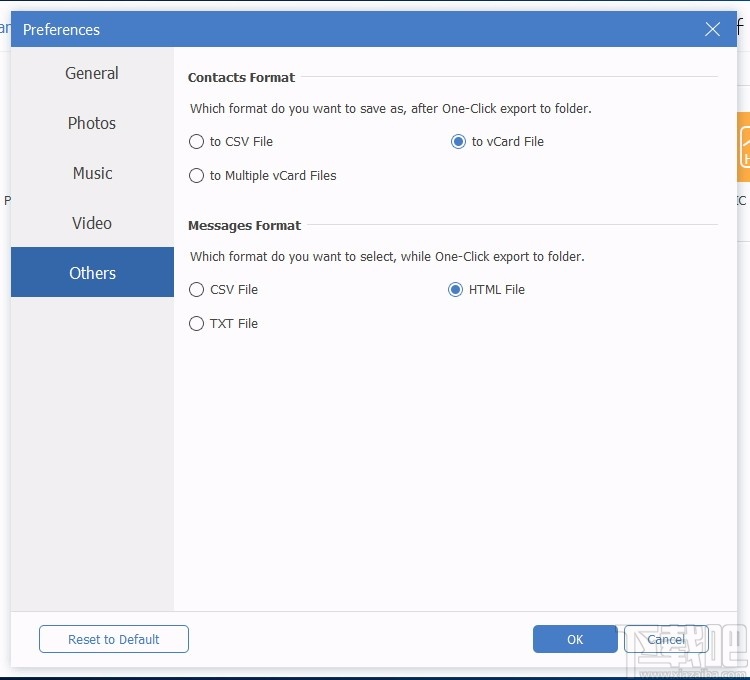Click the Preferences title bar text

[62, 30]
